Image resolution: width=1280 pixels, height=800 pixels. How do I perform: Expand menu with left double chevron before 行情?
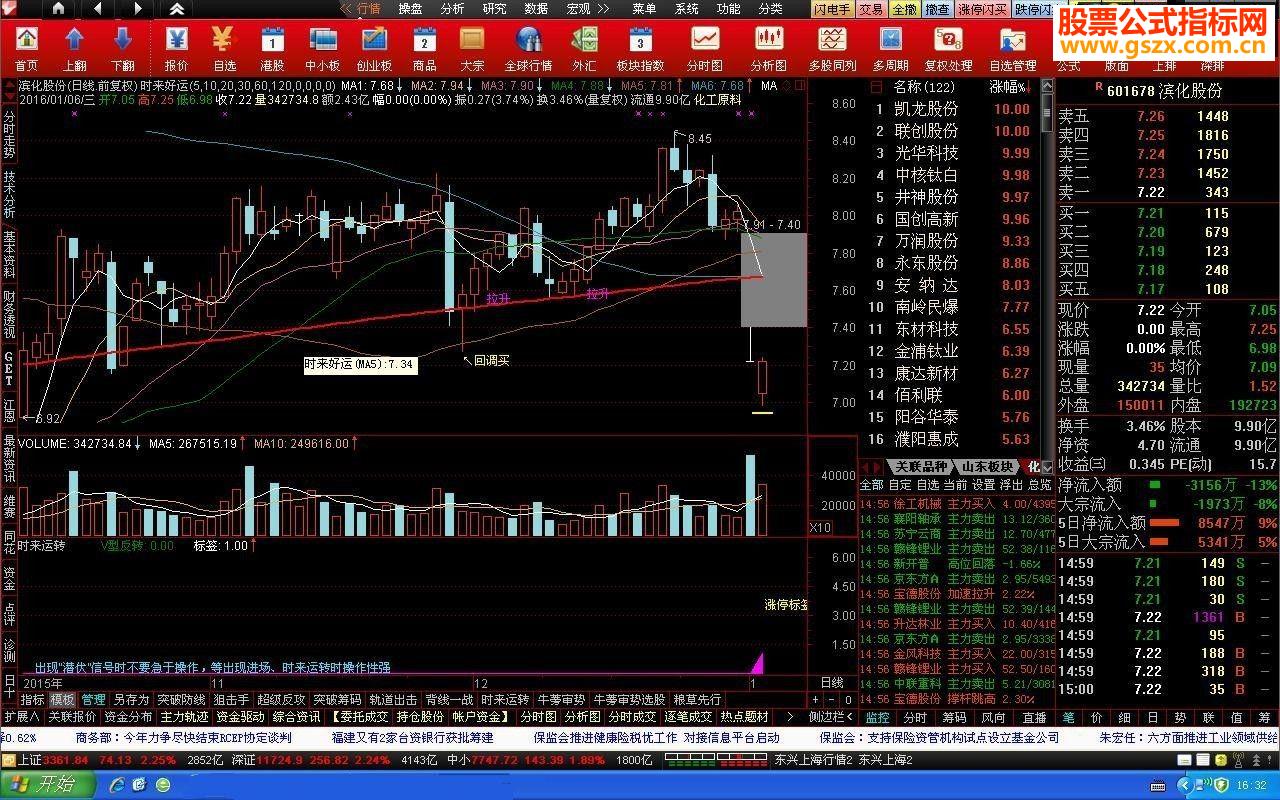coord(346,9)
